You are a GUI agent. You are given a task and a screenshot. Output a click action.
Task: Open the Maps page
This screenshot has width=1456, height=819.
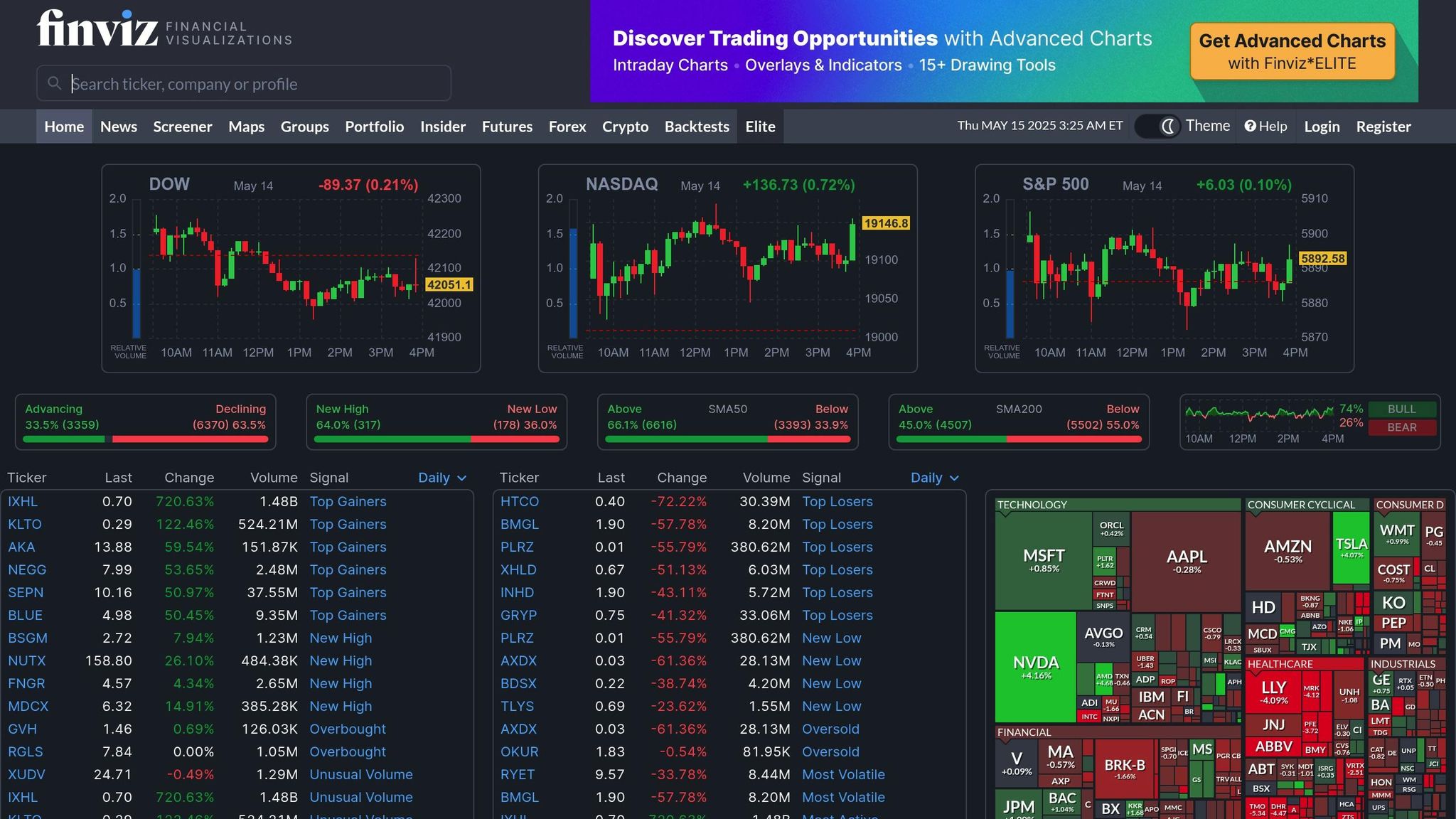click(x=247, y=127)
